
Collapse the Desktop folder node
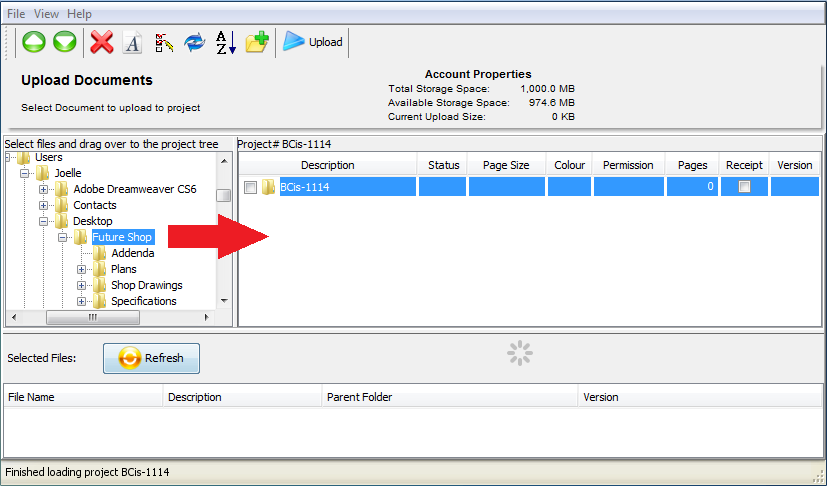(44, 221)
